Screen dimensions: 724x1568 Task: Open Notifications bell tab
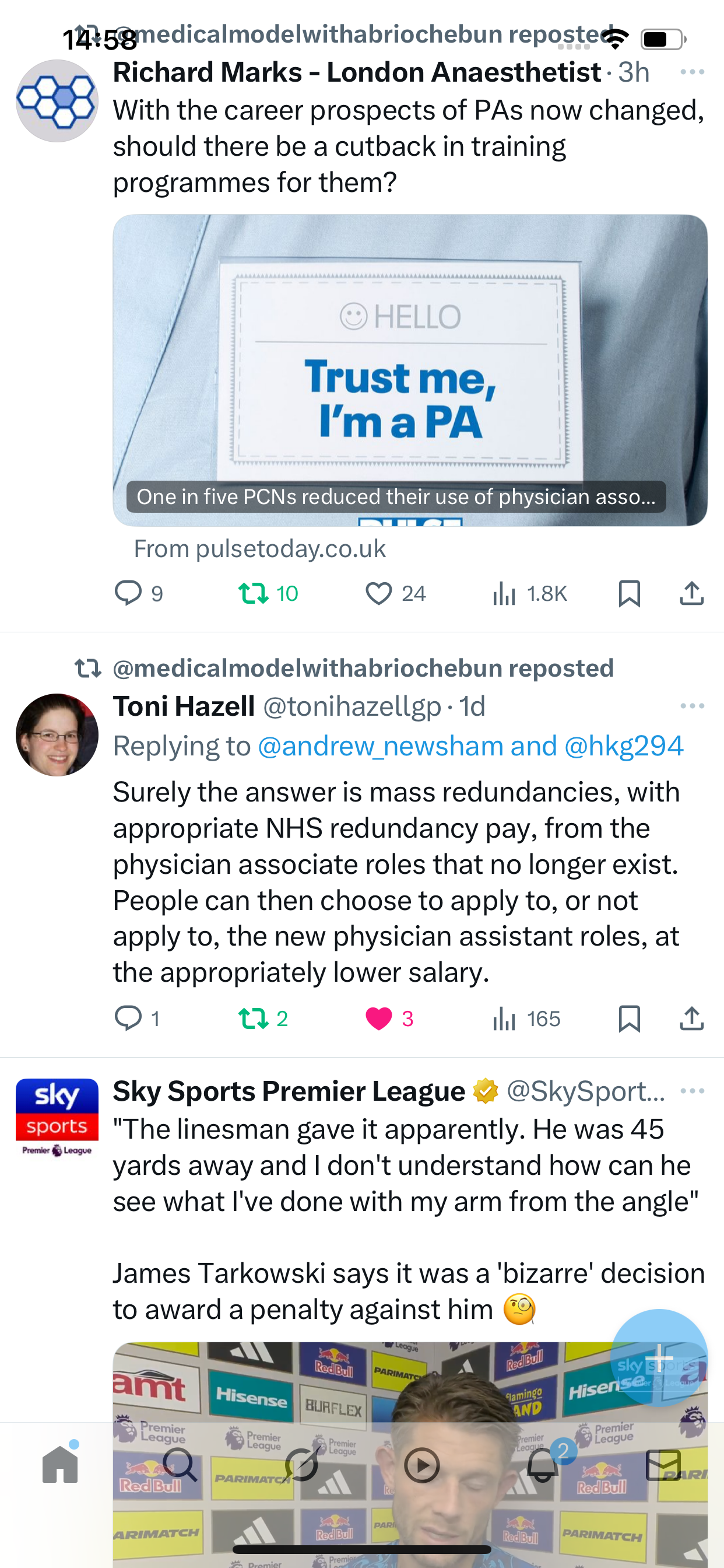tap(543, 1465)
